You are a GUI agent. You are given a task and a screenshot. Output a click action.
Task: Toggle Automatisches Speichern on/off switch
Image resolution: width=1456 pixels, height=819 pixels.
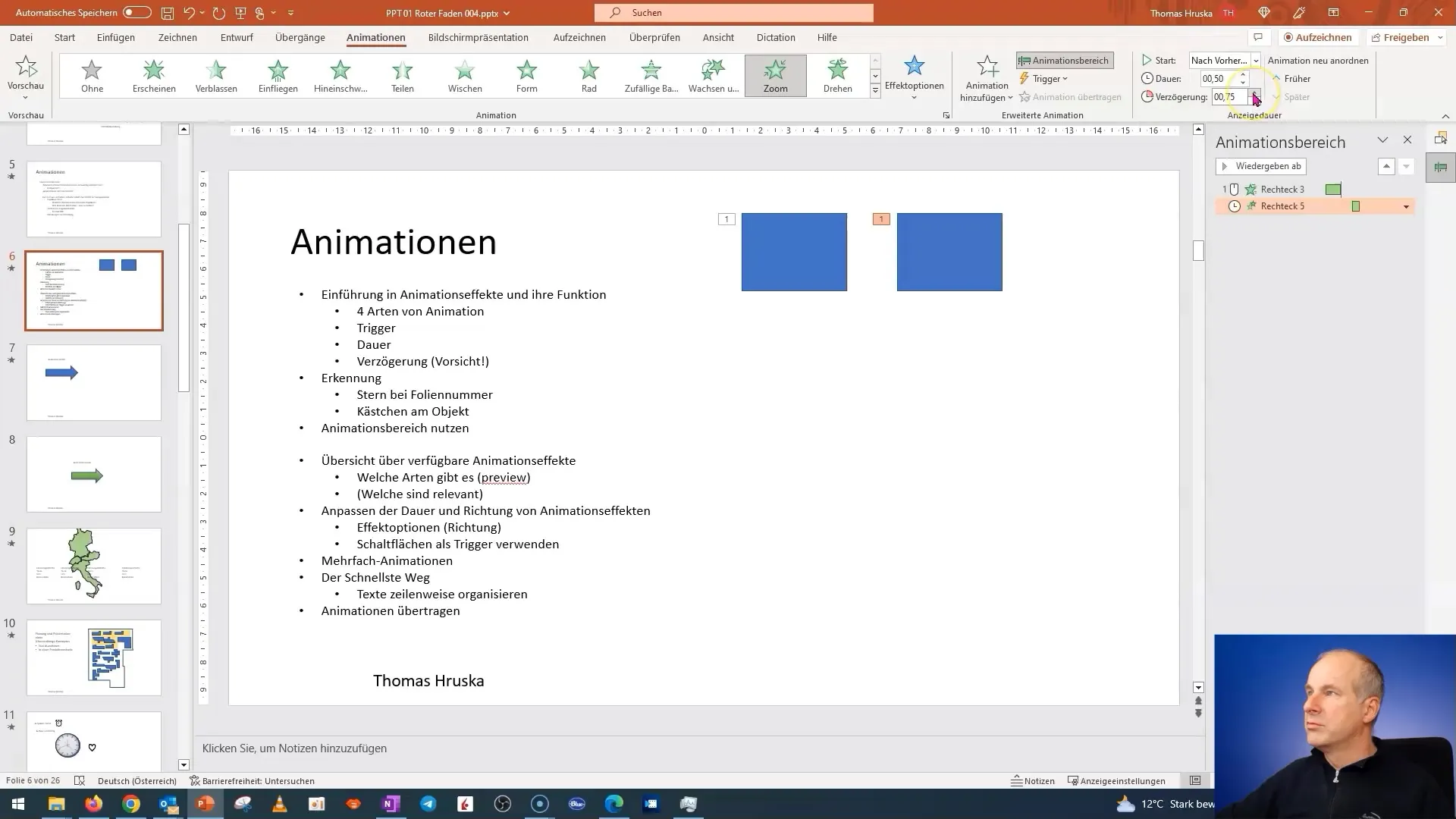click(x=136, y=12)
